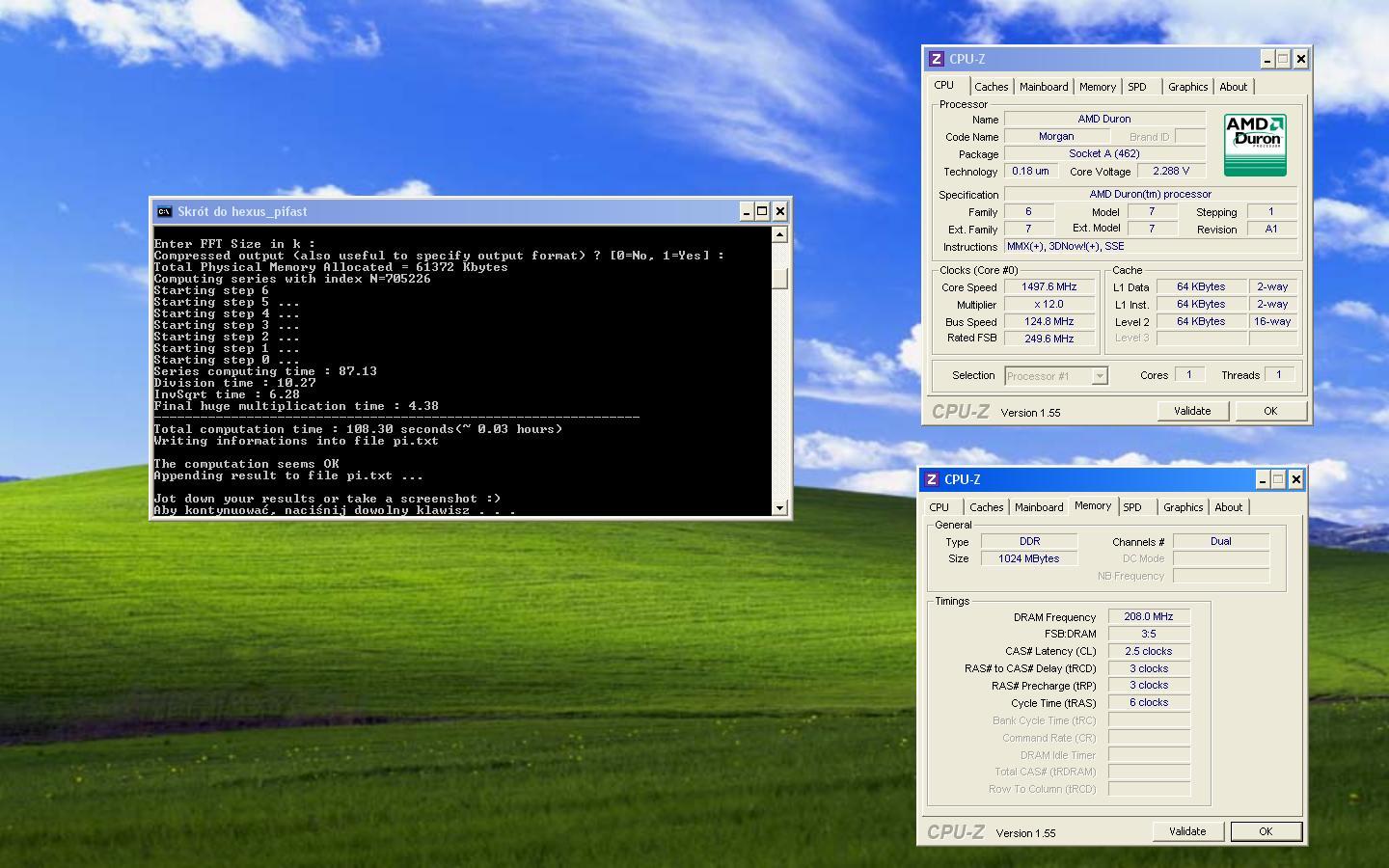Click Technology value 0.18 um
The image size is (1389, 868).
(x=1030, y=171)
